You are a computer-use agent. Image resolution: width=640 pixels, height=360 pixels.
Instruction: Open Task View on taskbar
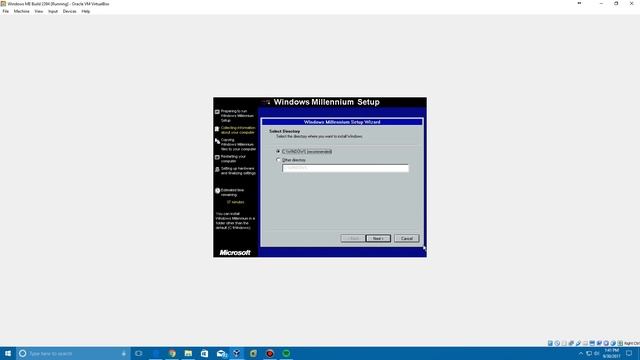pos(139,353)
